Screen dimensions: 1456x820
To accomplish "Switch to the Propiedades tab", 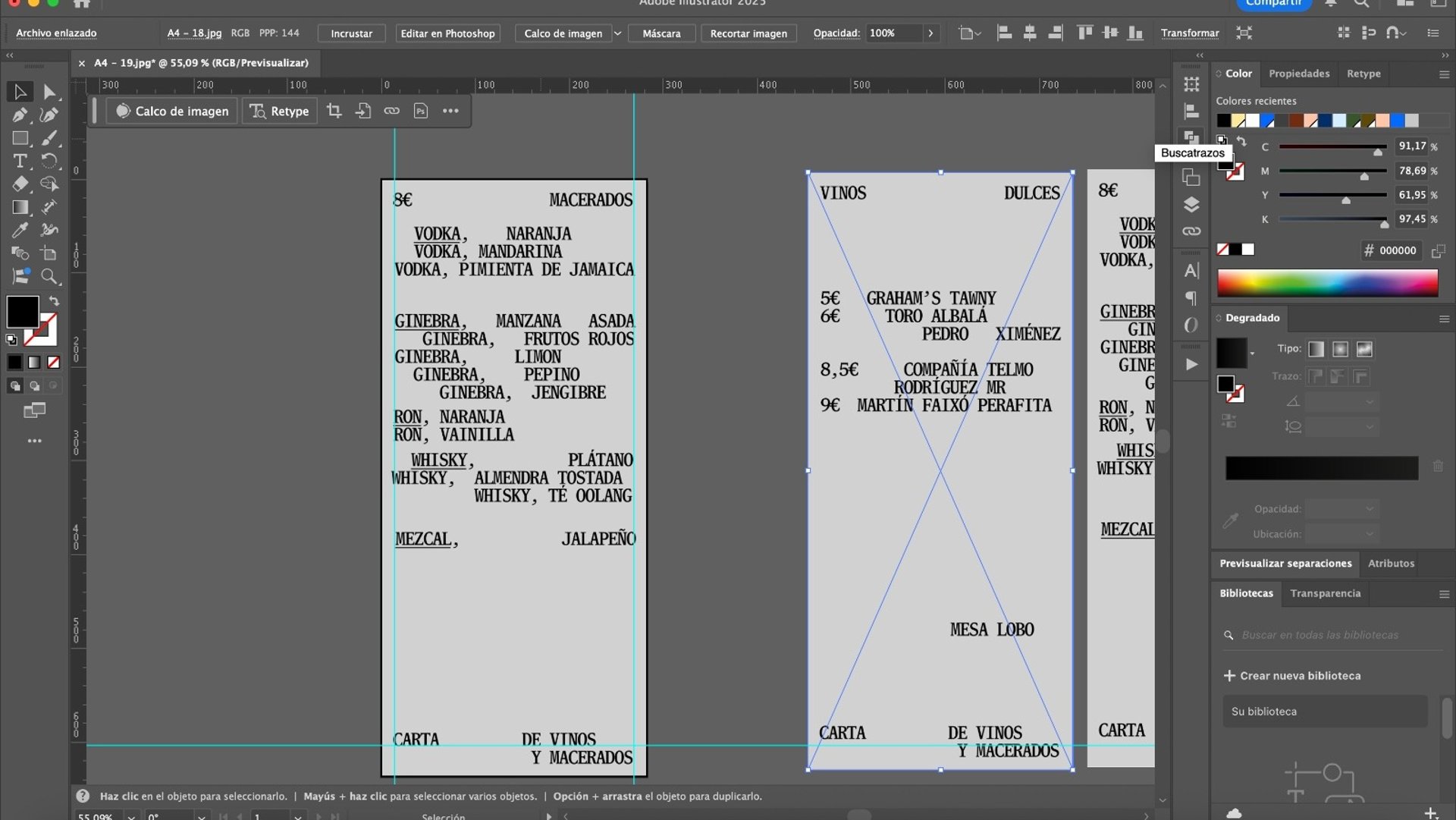I will (x=1299, y=74).
